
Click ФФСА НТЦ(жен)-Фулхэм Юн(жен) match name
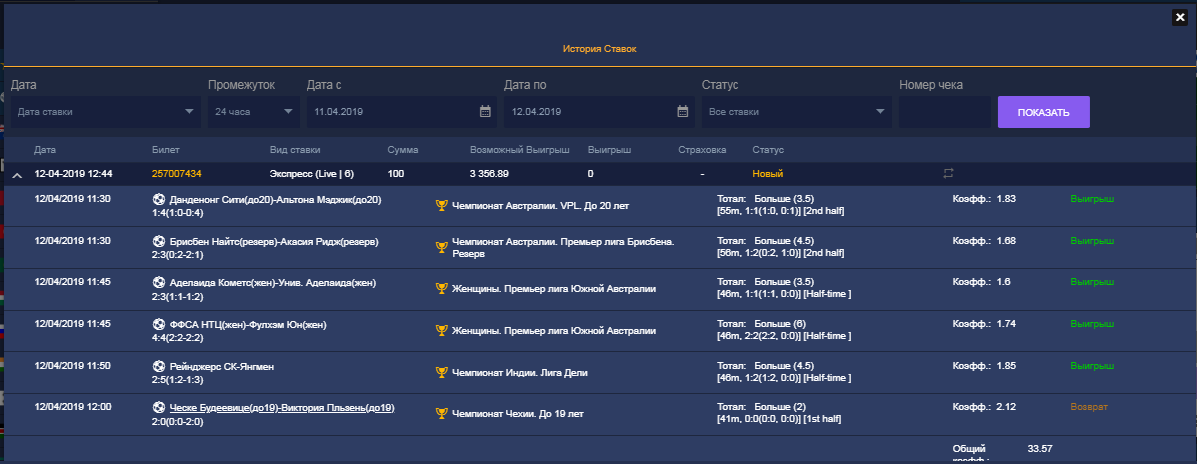coord(248,325)
